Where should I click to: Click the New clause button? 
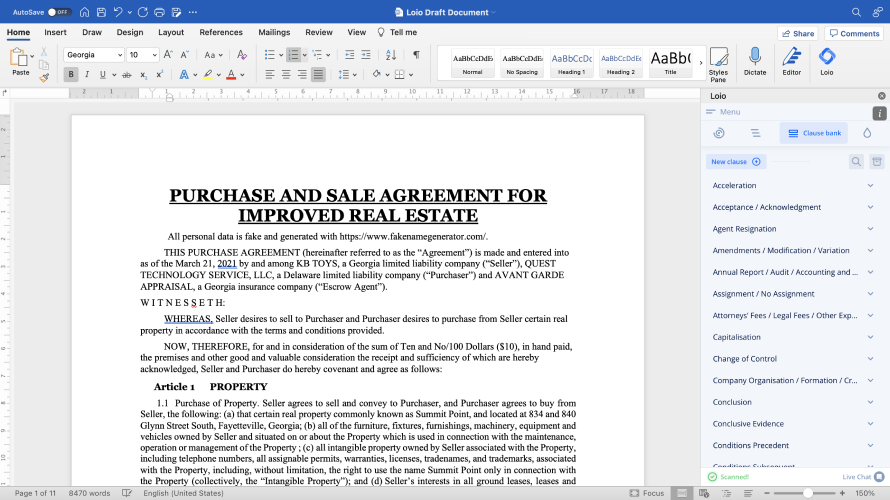(735, 162)
